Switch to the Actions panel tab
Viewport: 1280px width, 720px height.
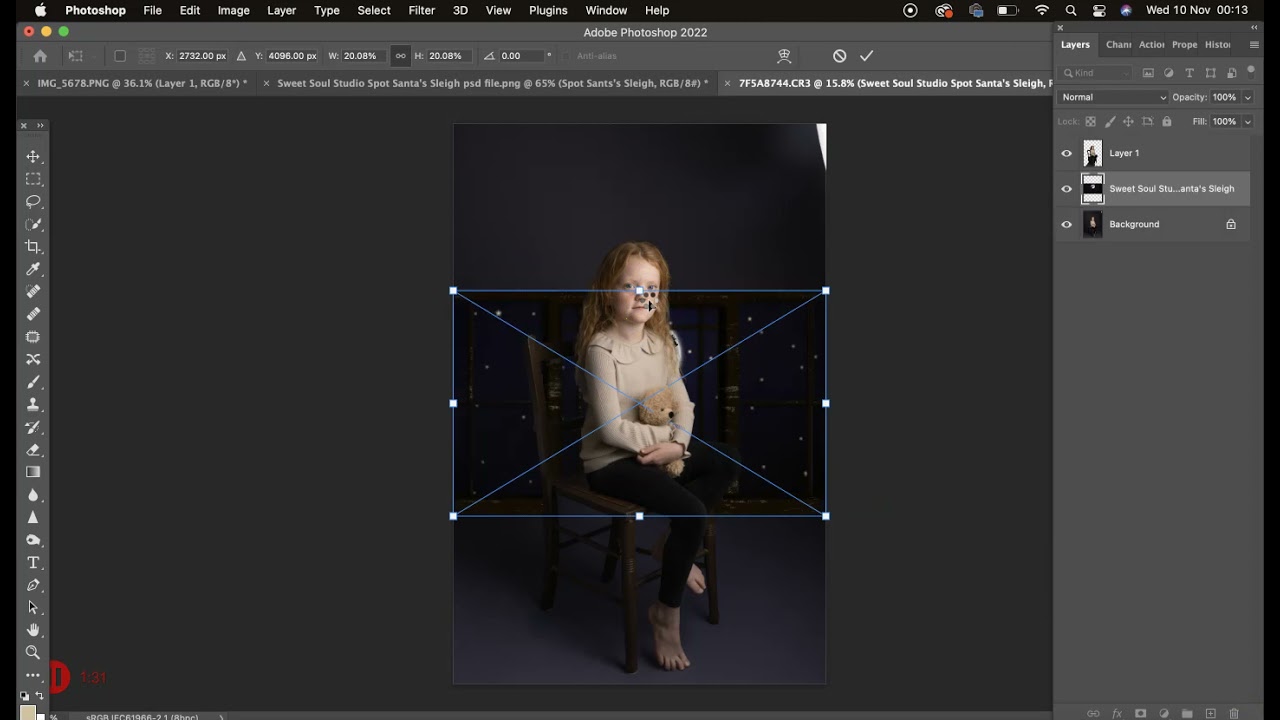[x=1151, y=45]
